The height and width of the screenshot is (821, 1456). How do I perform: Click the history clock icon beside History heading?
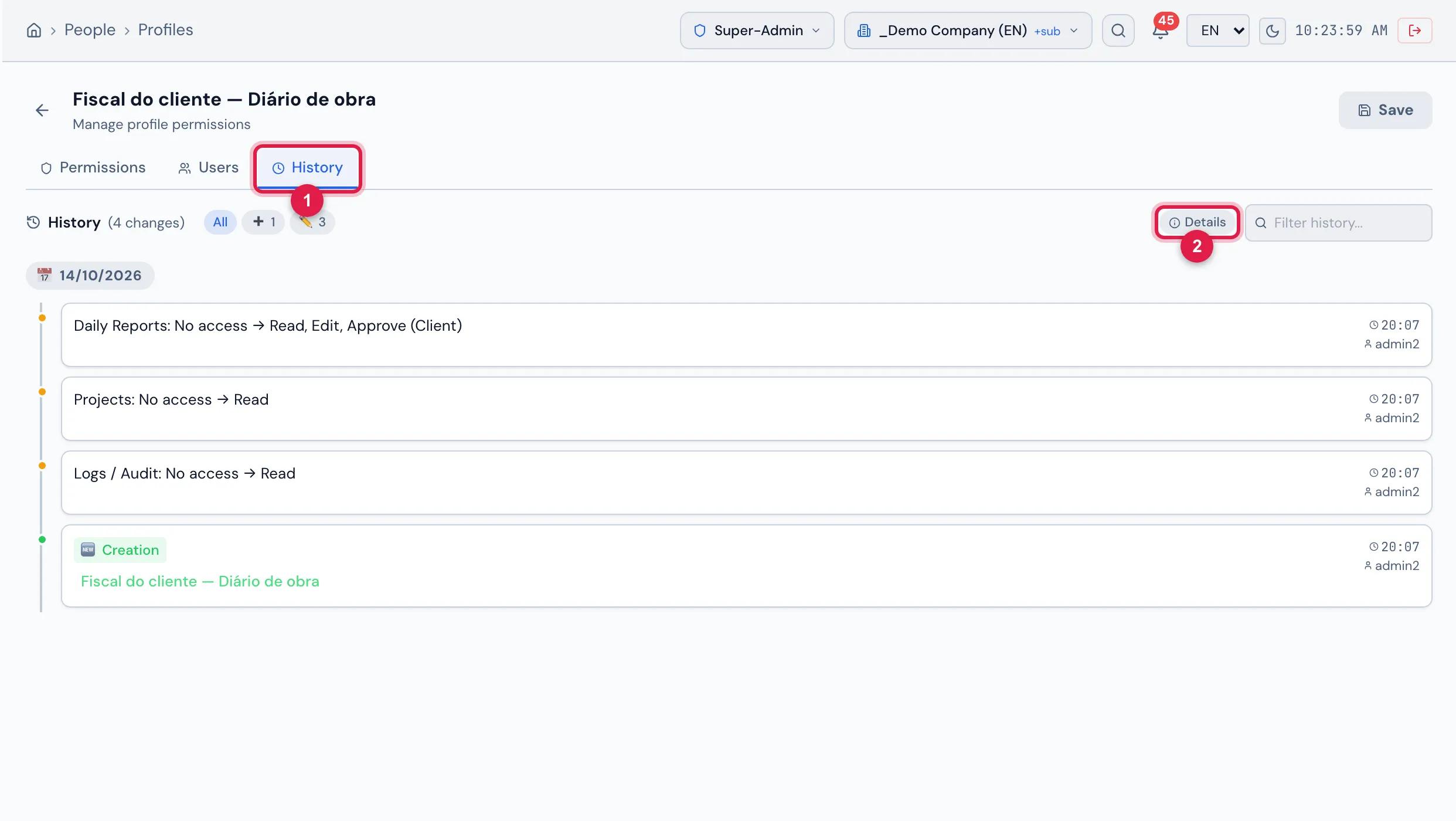pos(33,222)
